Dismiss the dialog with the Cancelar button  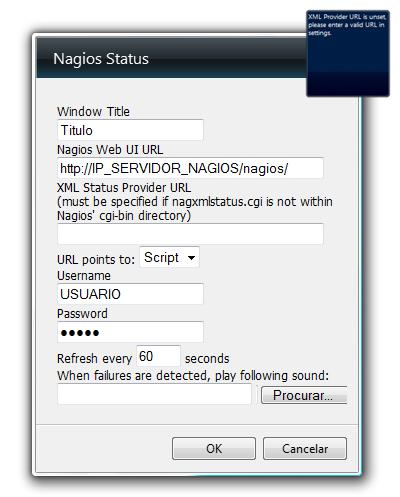point(305,449)
